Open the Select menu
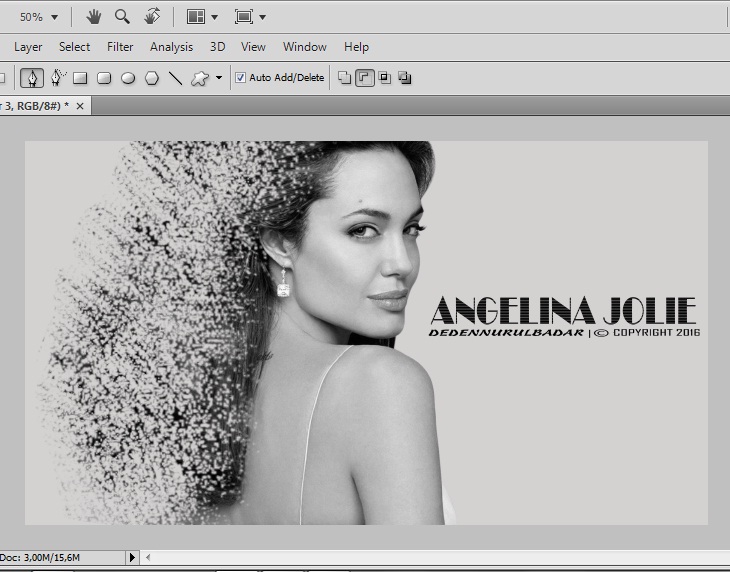The image size is (730, 572). click(x=74, y=47)
